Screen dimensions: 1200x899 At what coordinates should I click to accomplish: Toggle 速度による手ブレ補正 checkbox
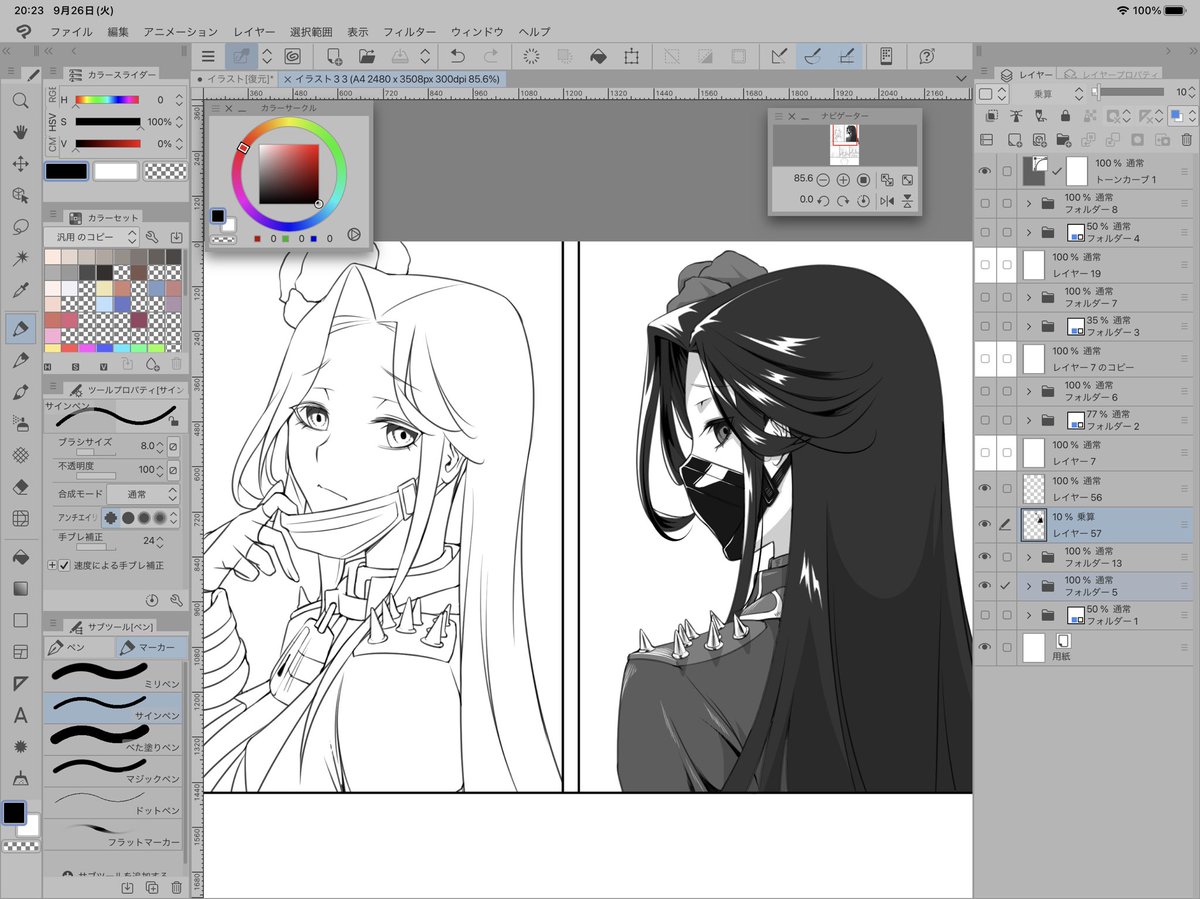(65, 565)
